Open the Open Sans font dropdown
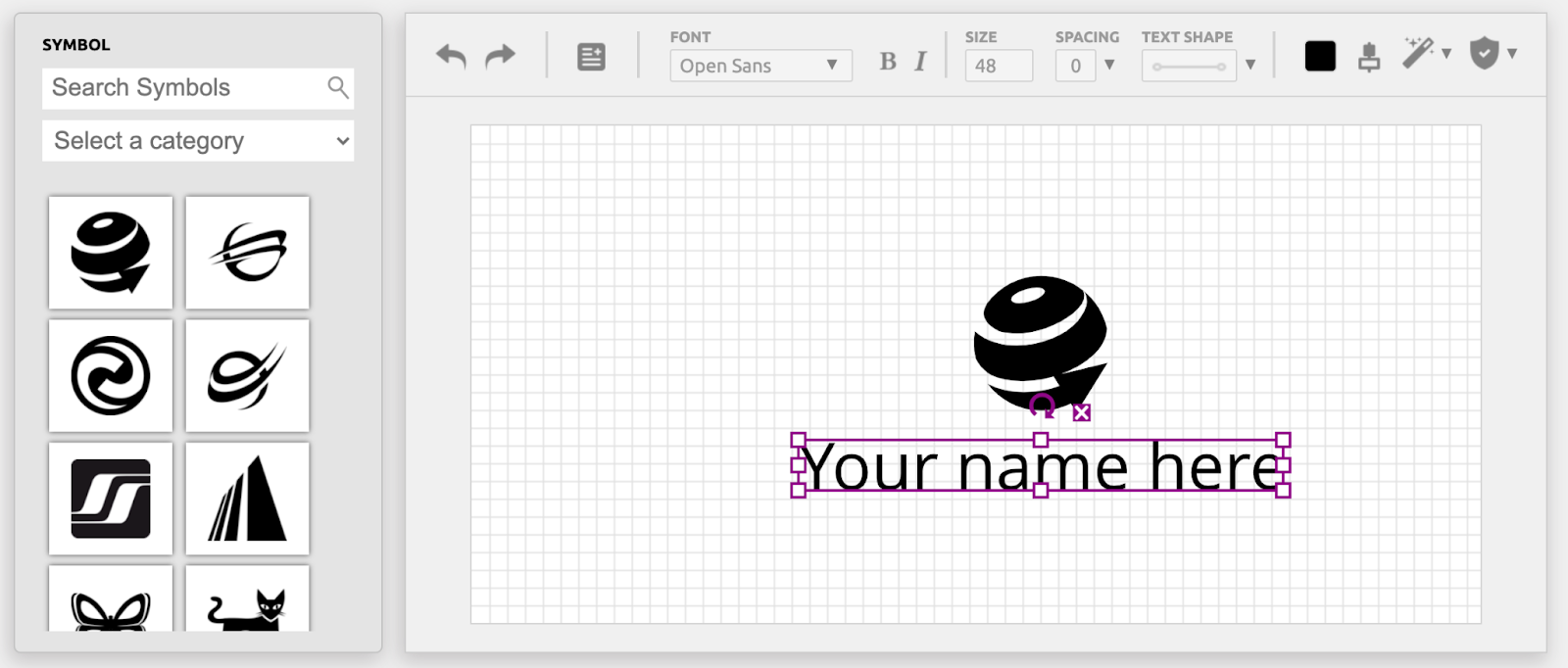Image resolution: width=1568 pixels, height=668 pixels. (x=760, y=66)
